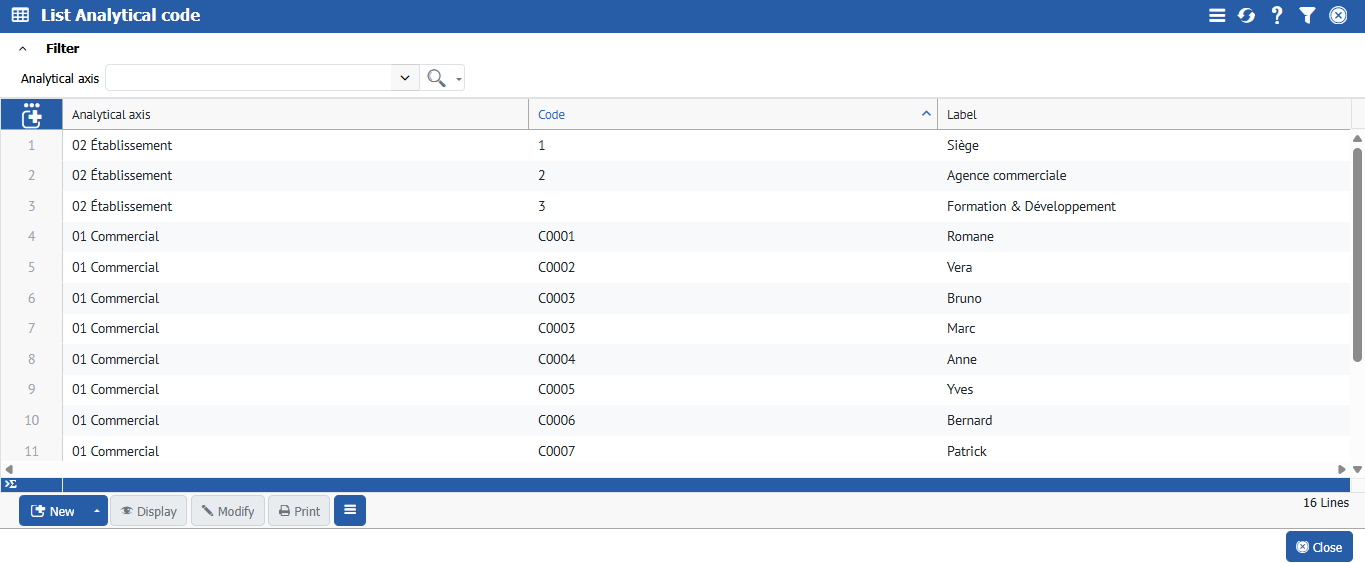Click the refresh icon in title bar
The image size is (1365, 563).
(x=1246, y=15)
